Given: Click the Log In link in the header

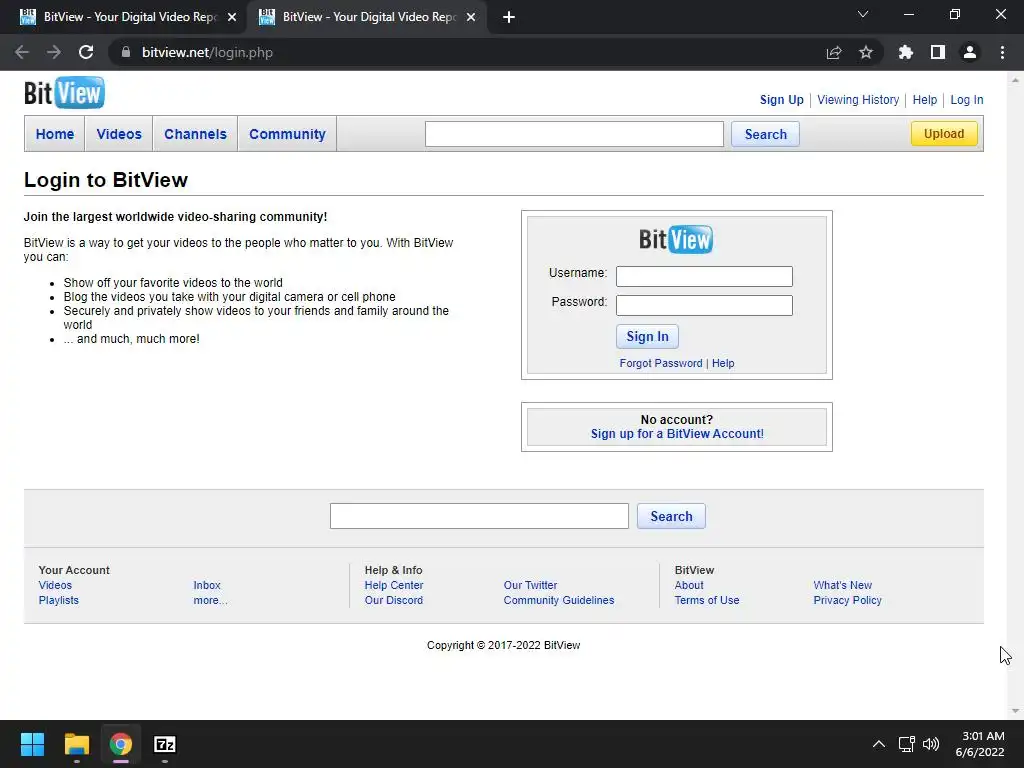Looking at the screenshot, I should click(x=967, y=100).
